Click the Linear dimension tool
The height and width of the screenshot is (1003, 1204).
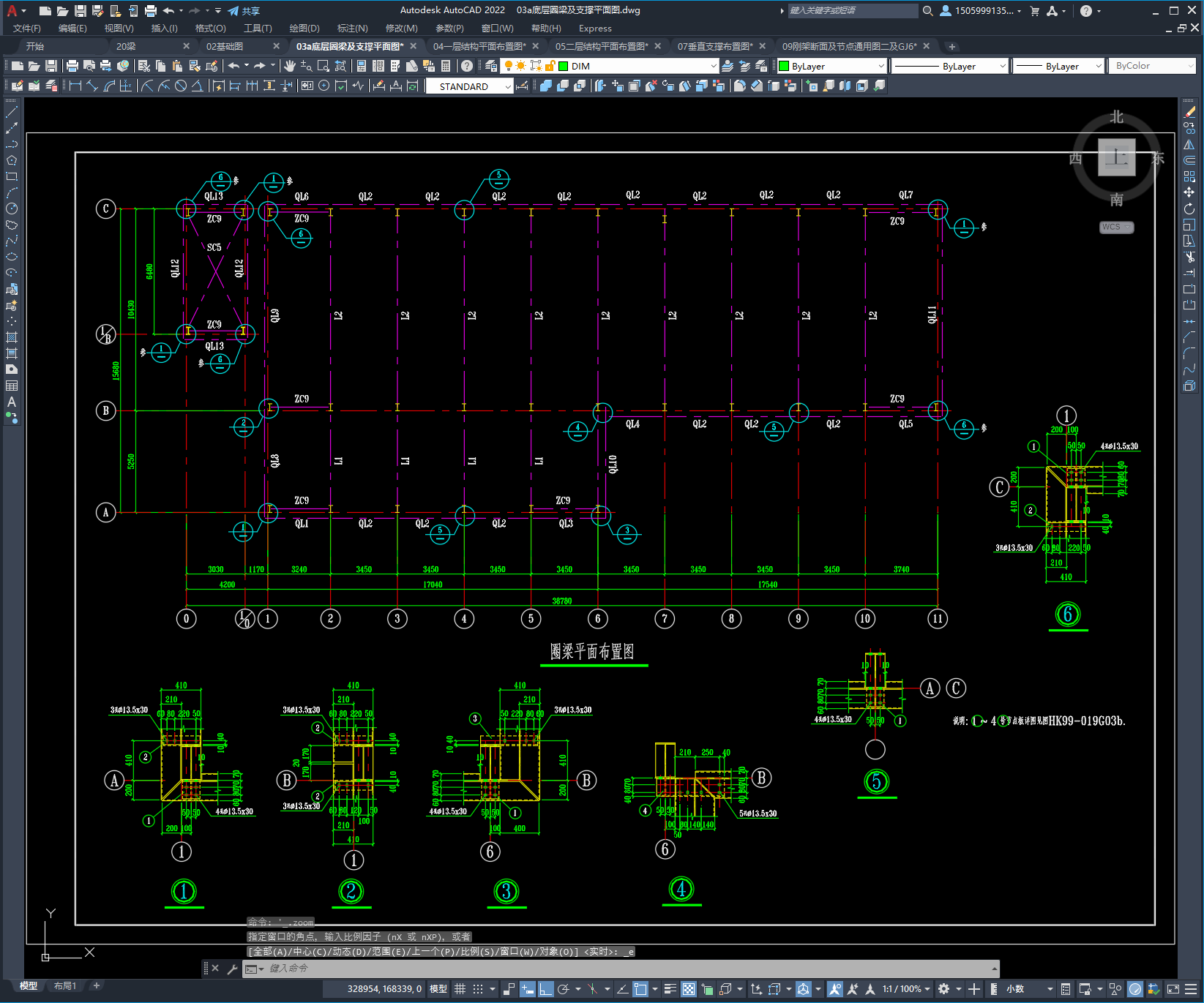tap(75, 86)
